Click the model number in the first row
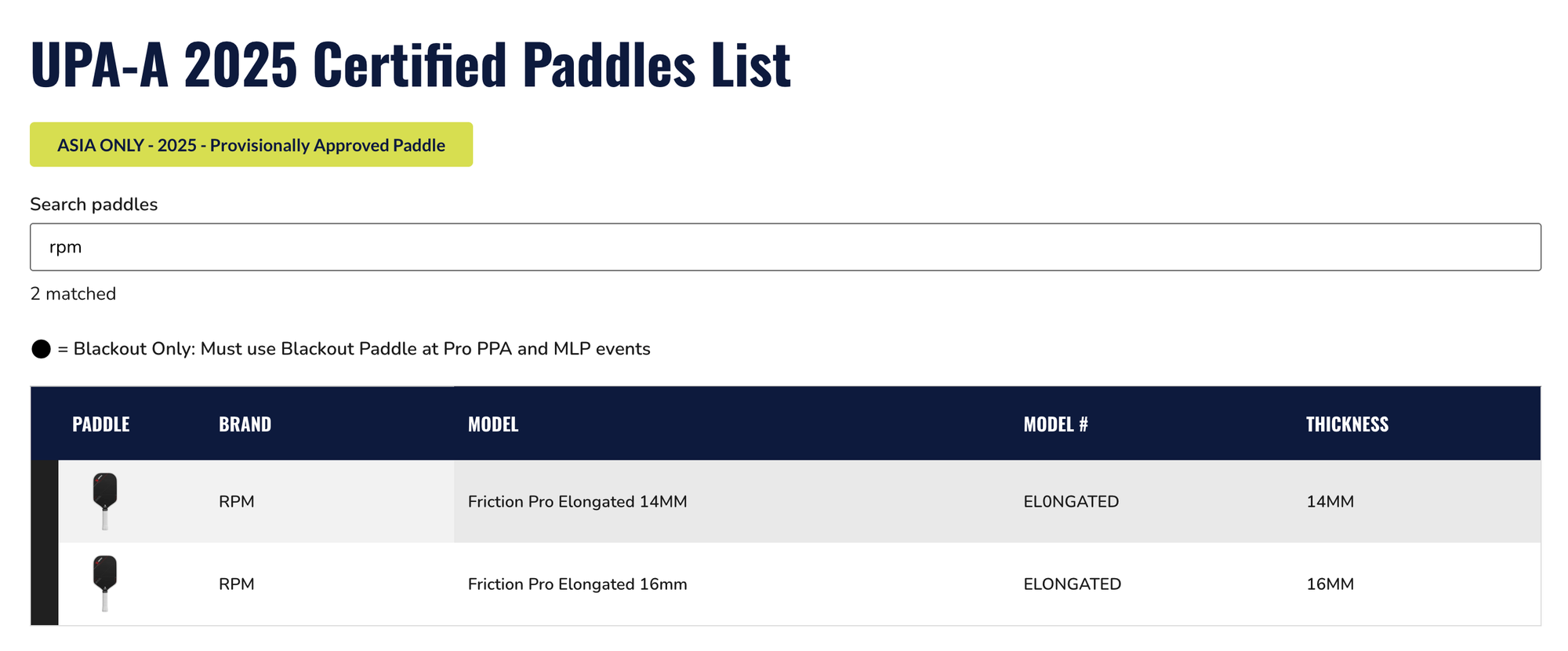 coord(1071,502)
